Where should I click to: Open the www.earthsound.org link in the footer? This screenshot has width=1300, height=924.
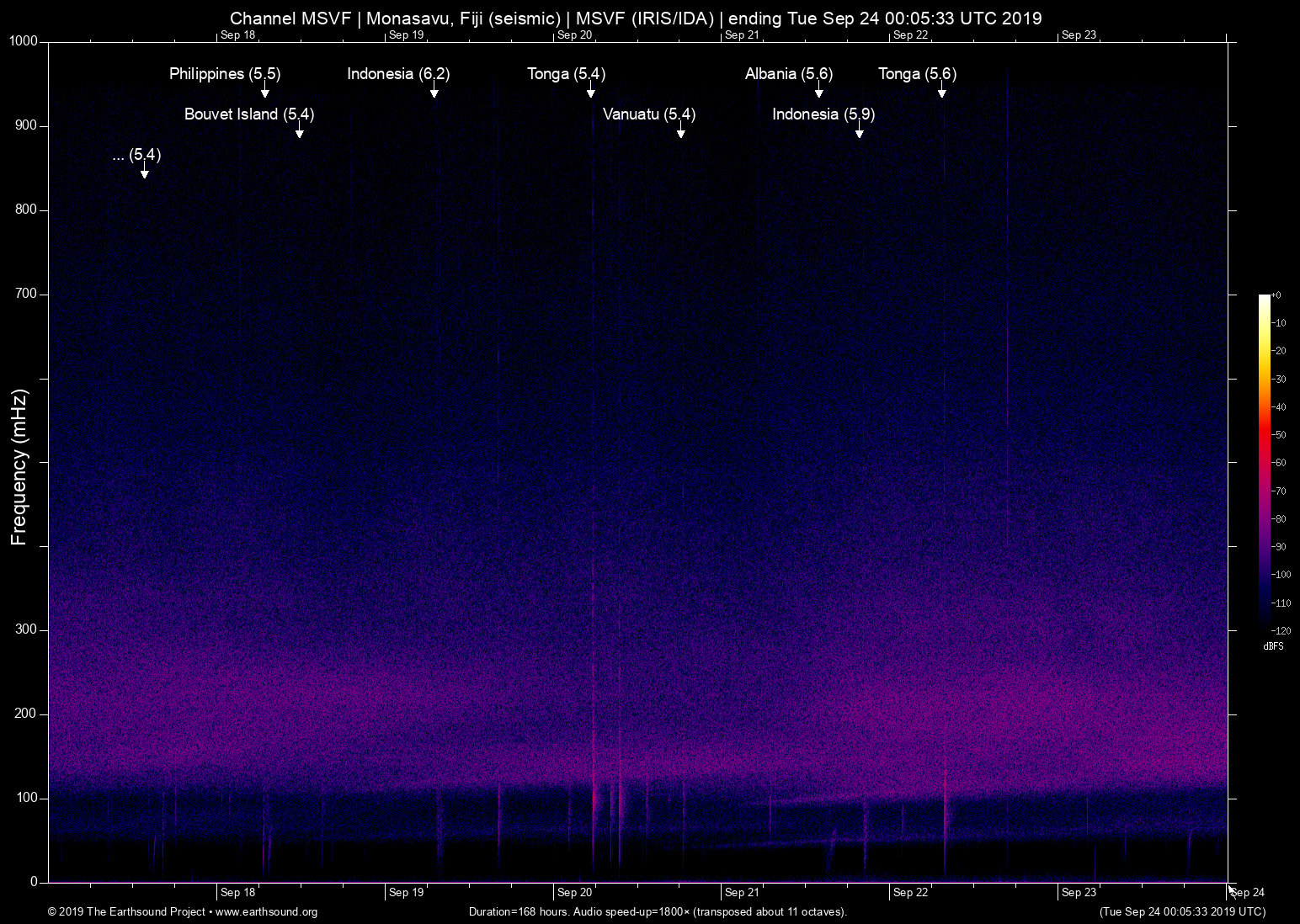click(x=266, y=911)
